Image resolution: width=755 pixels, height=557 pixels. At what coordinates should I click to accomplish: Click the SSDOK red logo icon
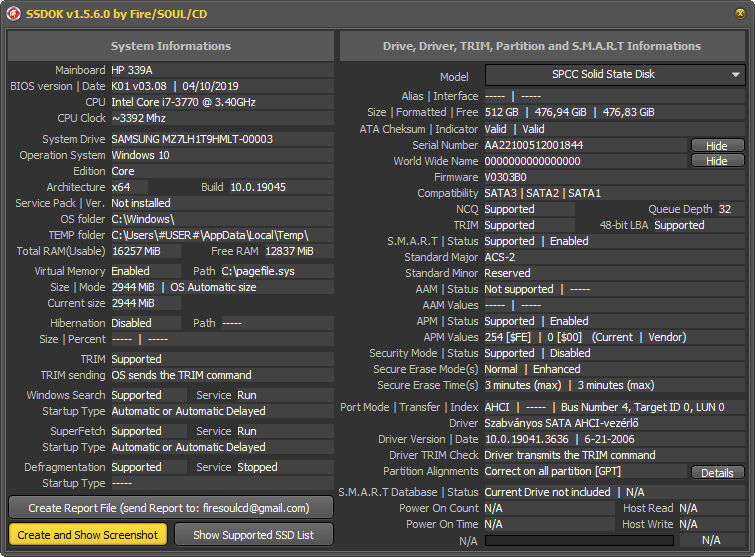(13, 13)
